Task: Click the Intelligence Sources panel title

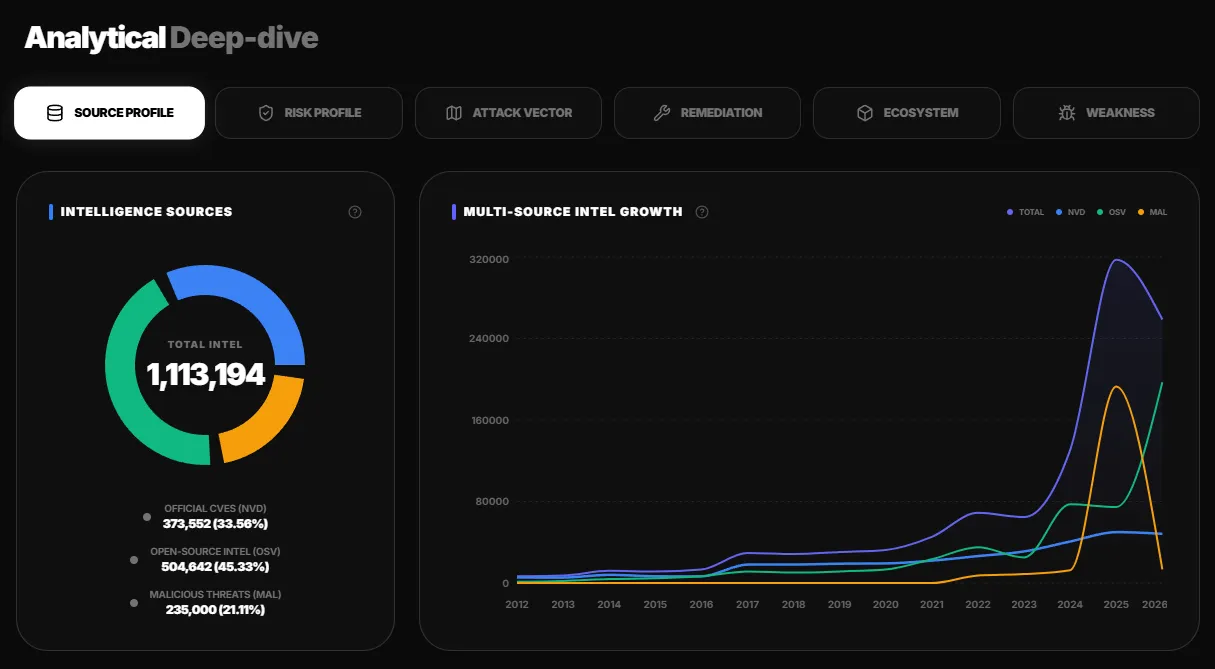Action: click(x=146, y=212)
